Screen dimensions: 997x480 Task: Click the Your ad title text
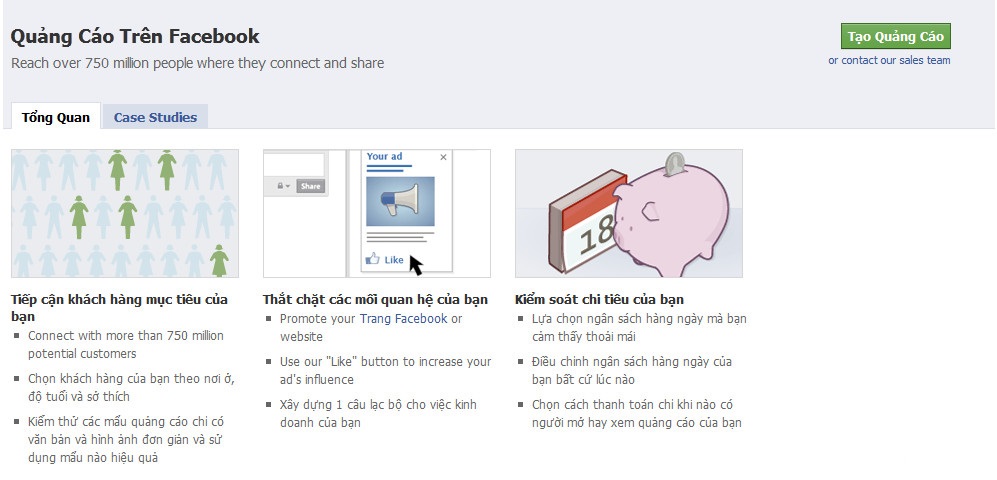pos(384,156)
